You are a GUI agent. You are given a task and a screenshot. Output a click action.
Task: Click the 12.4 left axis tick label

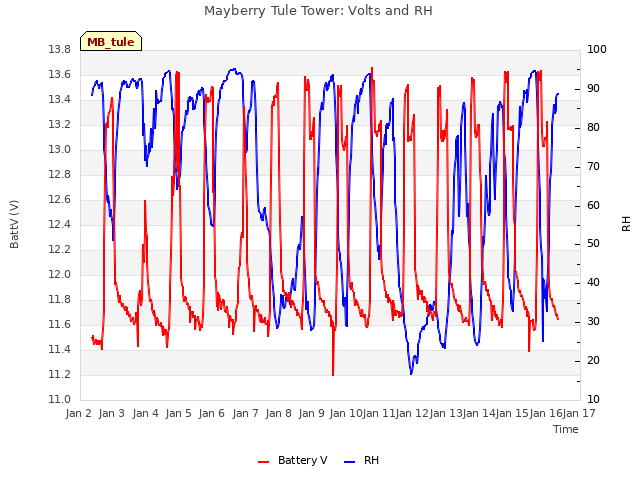pyautogui.click(x=60, y=224)
